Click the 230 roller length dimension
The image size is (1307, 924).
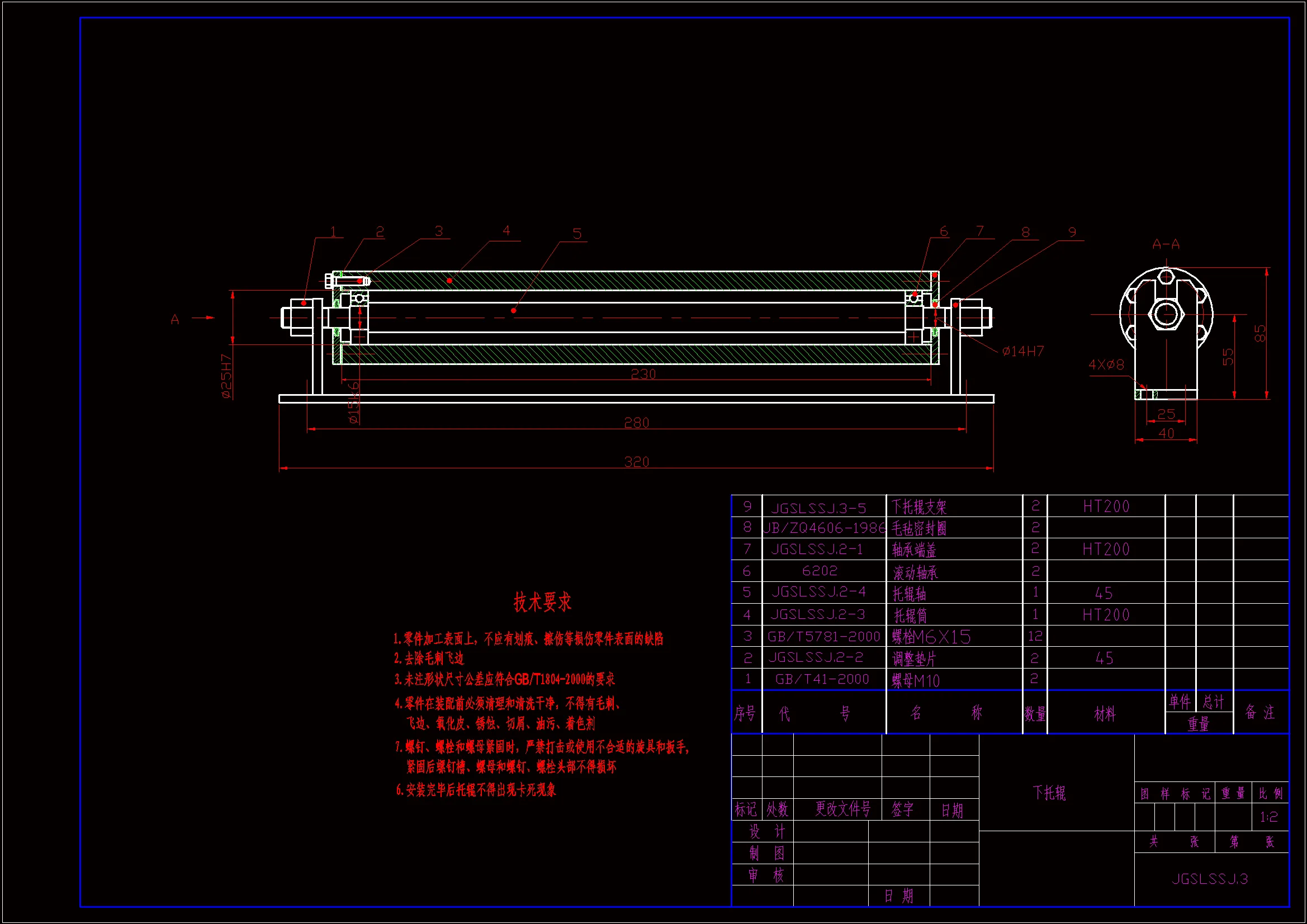pos(643,374)
